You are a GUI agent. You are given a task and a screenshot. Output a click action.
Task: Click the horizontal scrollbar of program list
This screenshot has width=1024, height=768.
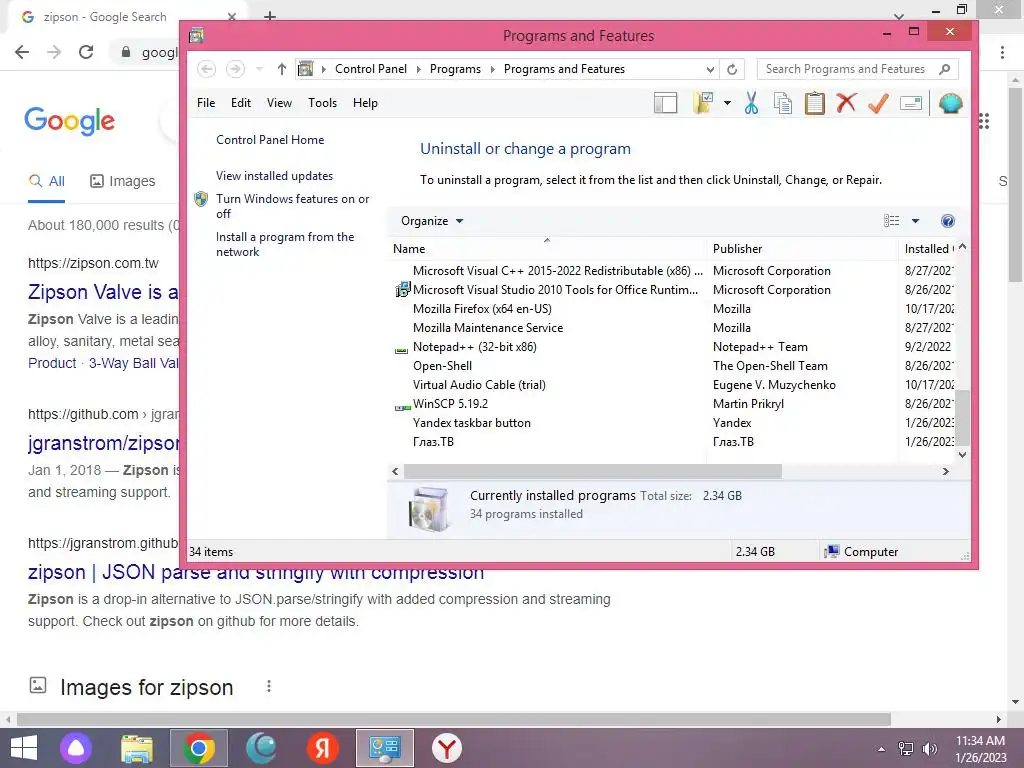[x=592, y=471]
